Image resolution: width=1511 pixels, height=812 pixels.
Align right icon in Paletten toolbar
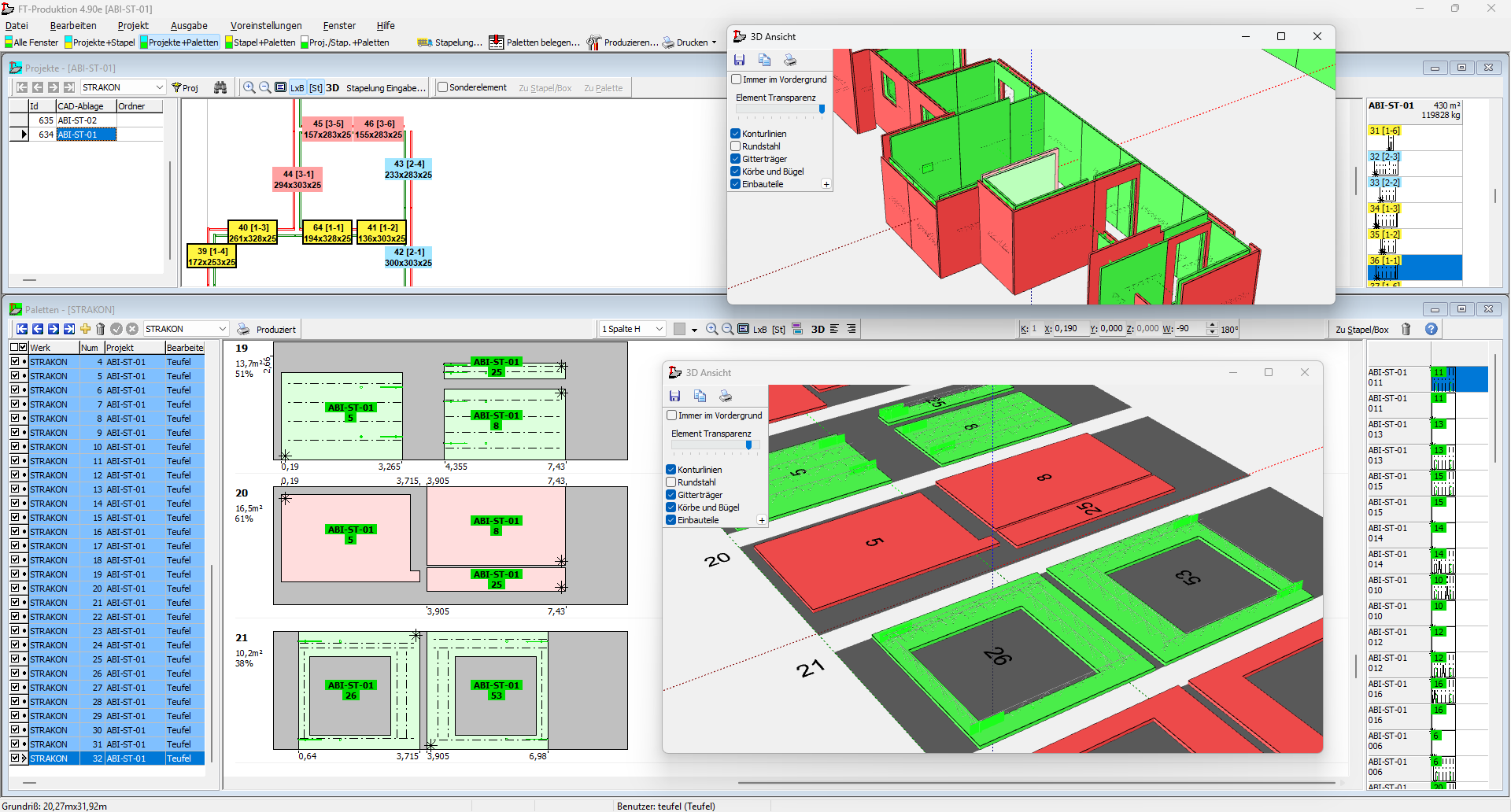[851, 329]
